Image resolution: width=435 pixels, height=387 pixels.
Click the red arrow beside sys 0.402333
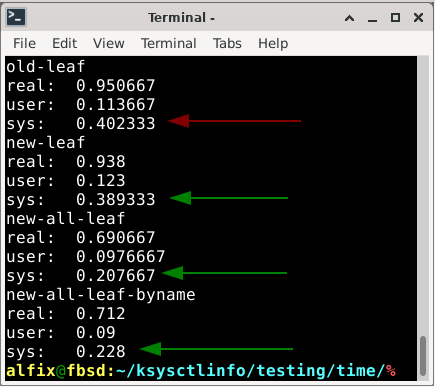point(235,121)
